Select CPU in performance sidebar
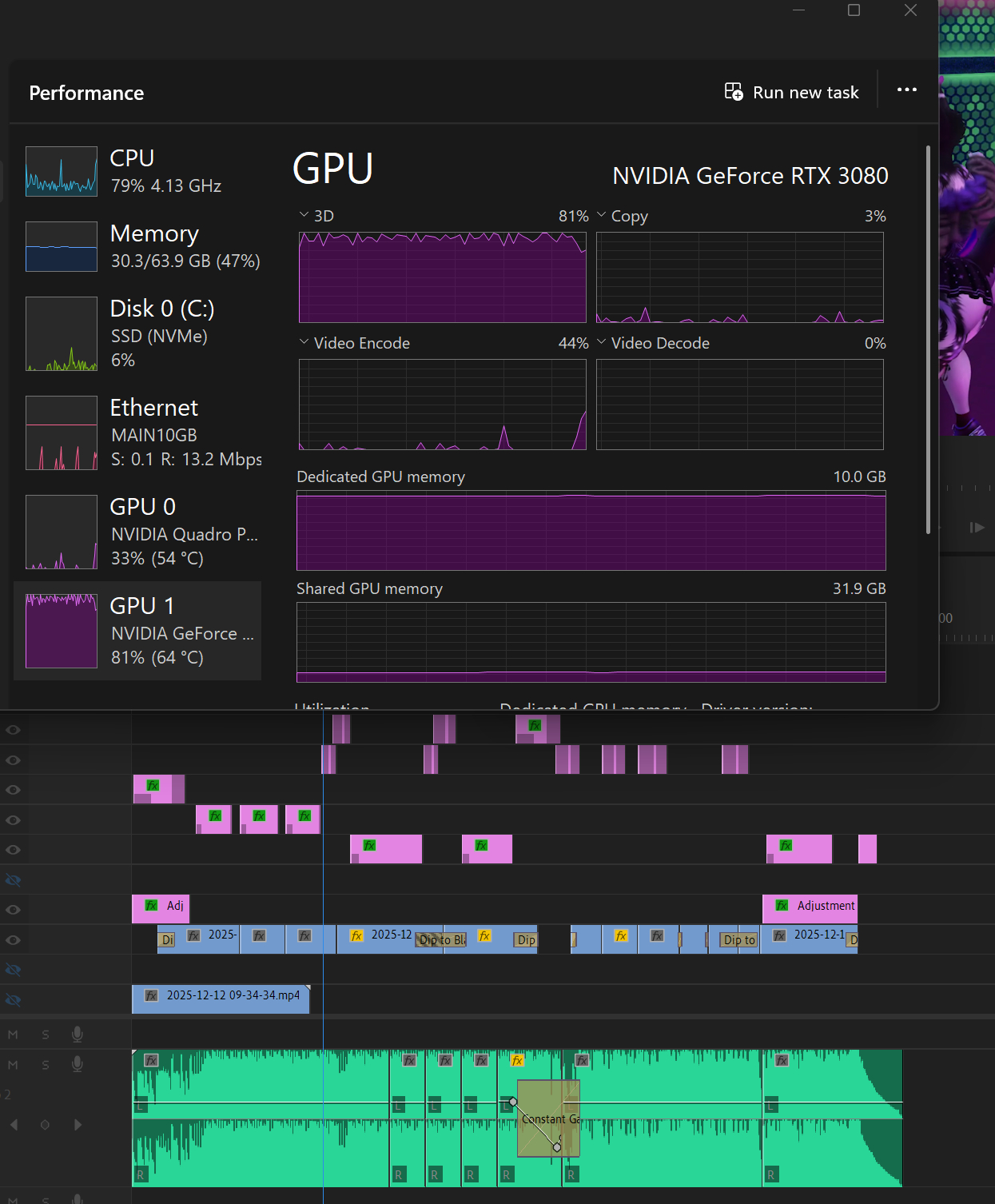995x1204 pixels. 137,171
